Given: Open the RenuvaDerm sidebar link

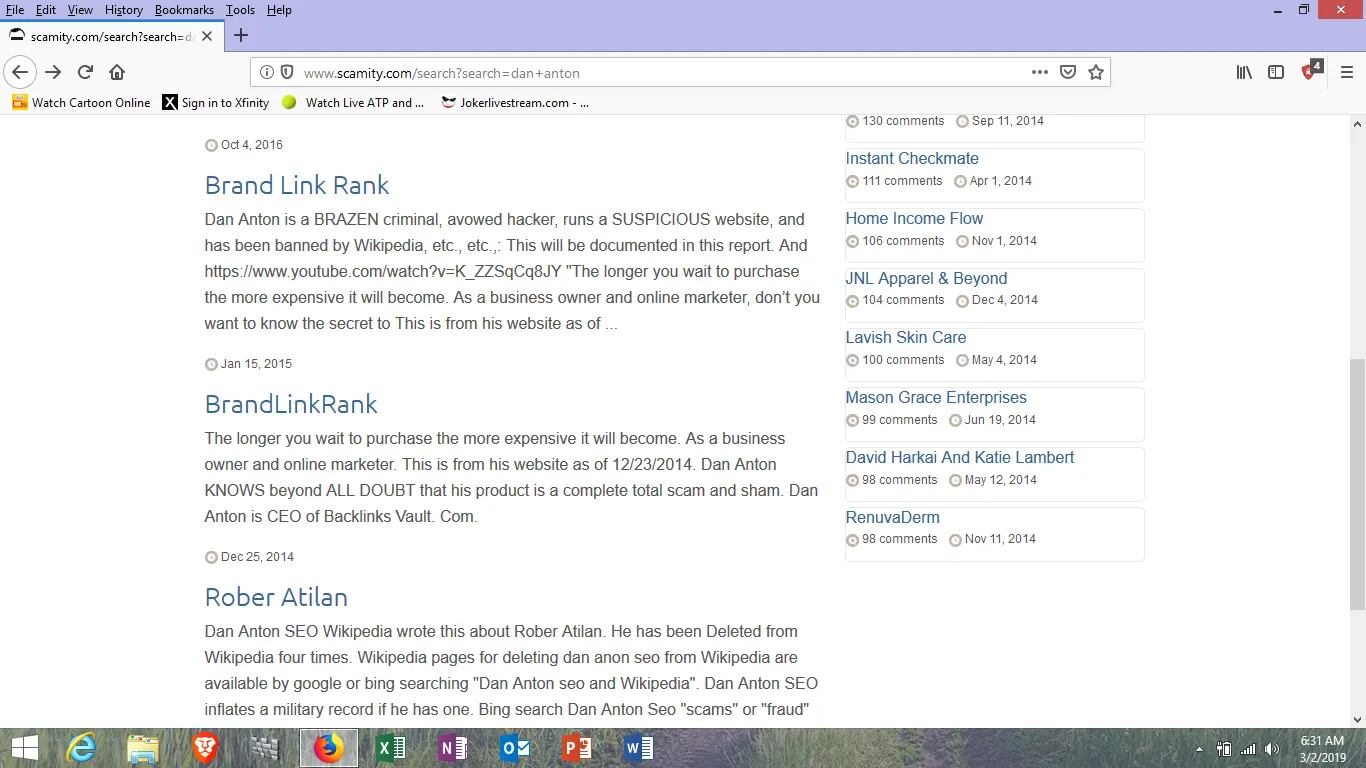Looking at the screenshot, I should [x=893, y=517].
